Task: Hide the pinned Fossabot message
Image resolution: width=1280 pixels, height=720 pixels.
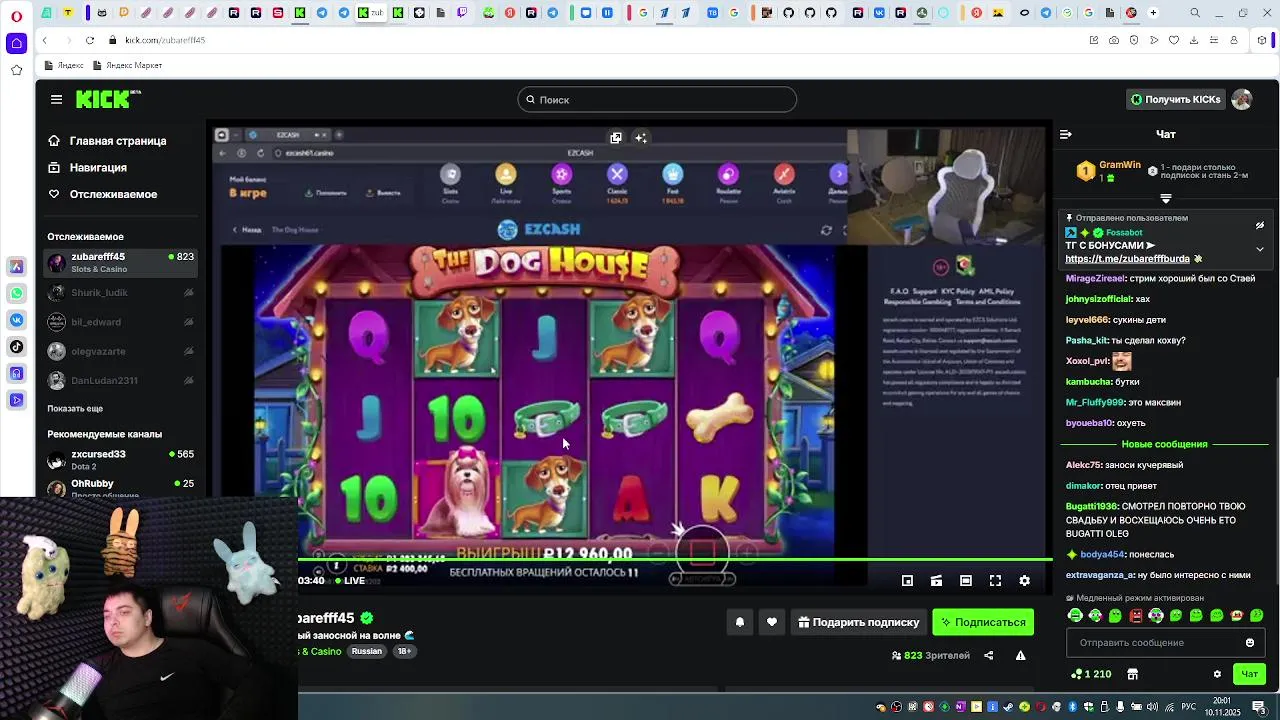Action: [x=1260, y=225]
